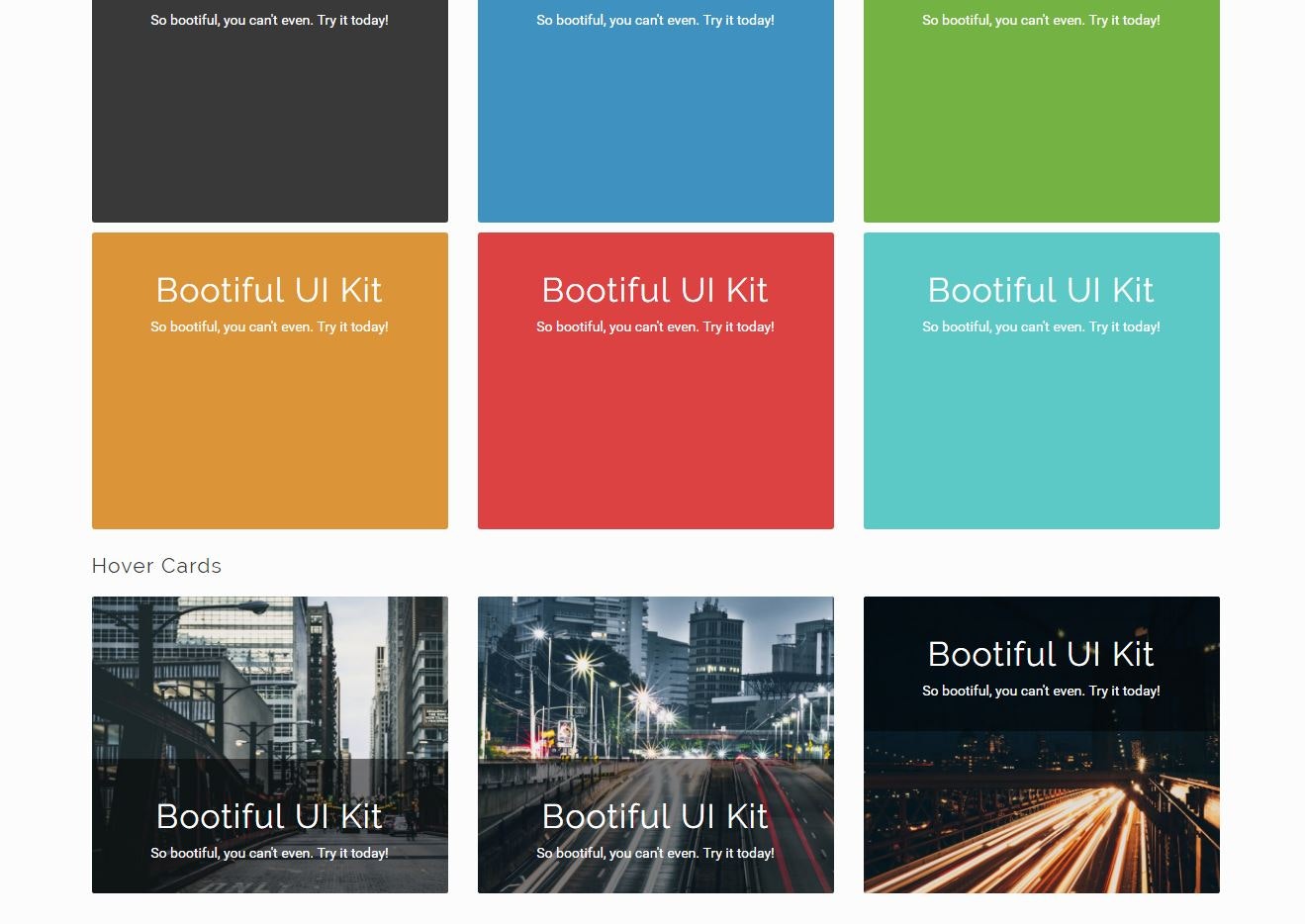Image resolution: width=1305 pixels, height=924 pixels.
Task: Click the Bootiful UI Kit title on the teal card
Action: coord(1041,290)
